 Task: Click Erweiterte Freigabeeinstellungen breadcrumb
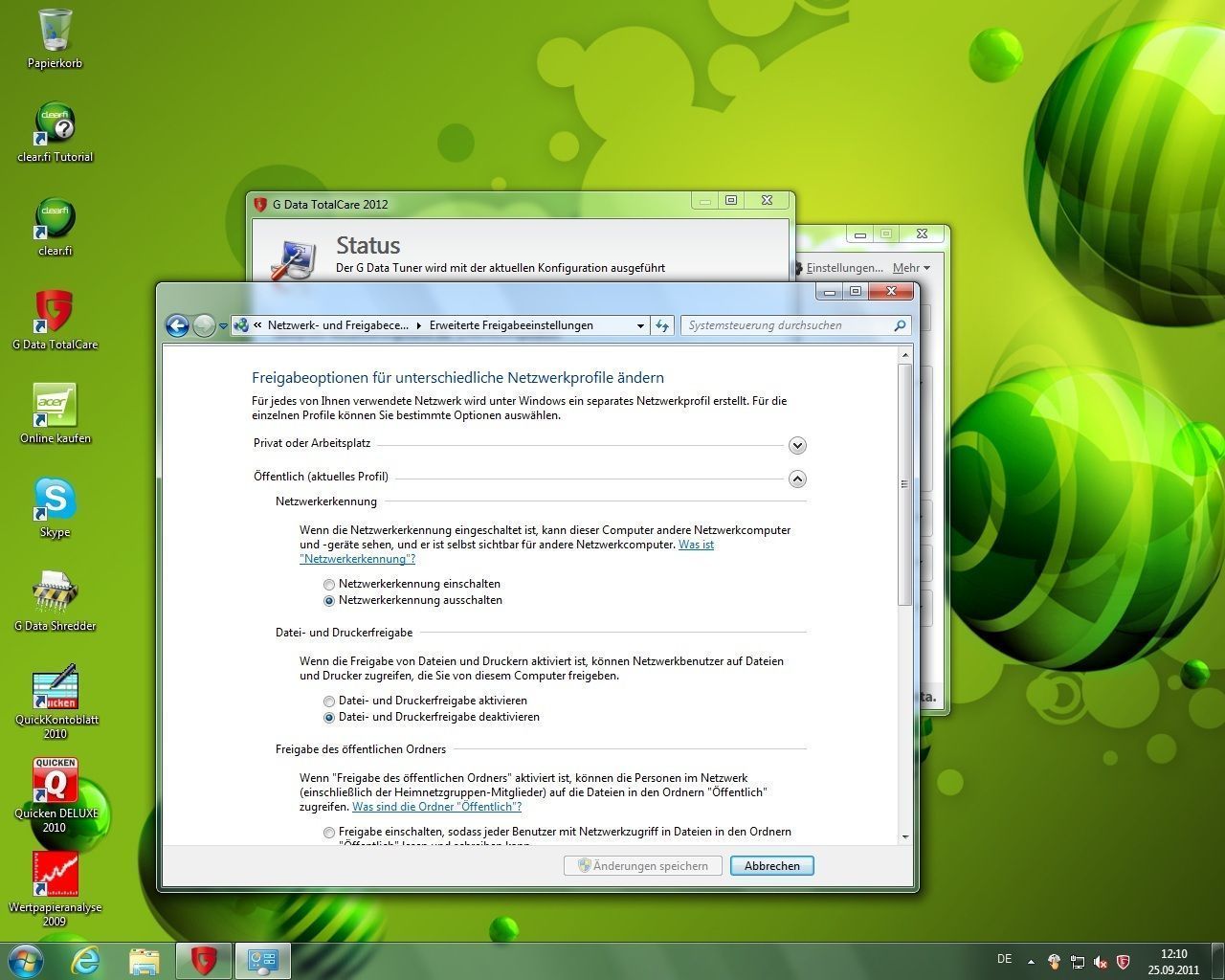511,325
